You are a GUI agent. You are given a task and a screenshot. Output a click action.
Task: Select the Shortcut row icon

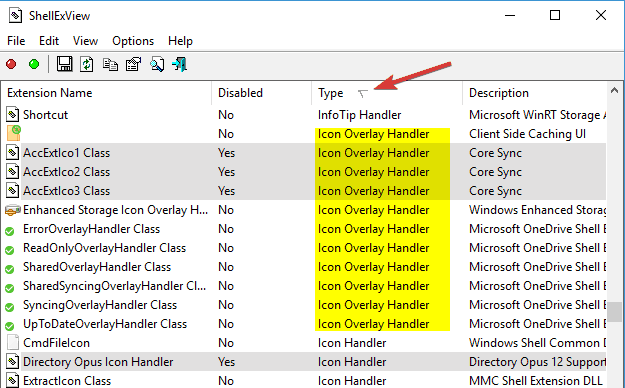[x=12, y=115]
